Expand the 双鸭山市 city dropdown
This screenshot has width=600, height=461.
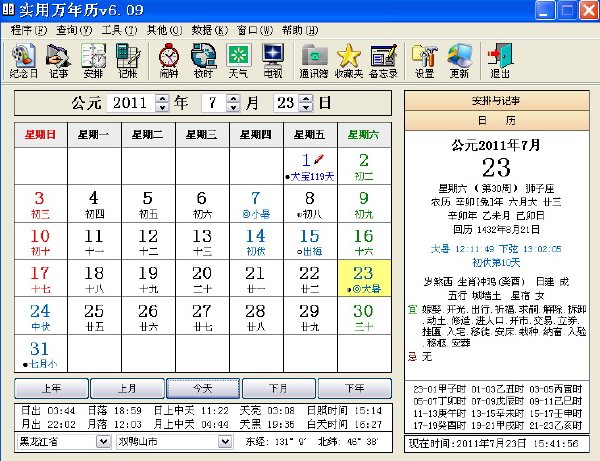[225, 441]
